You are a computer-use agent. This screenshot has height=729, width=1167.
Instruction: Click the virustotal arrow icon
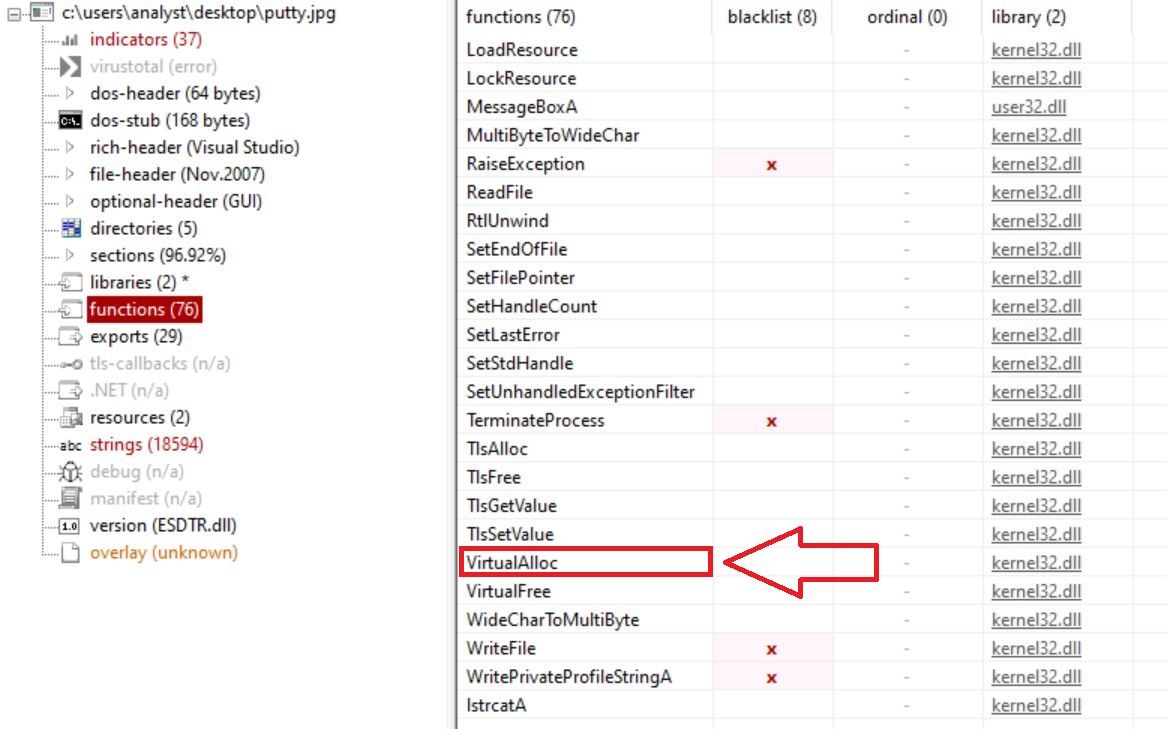tap(70, 67)
